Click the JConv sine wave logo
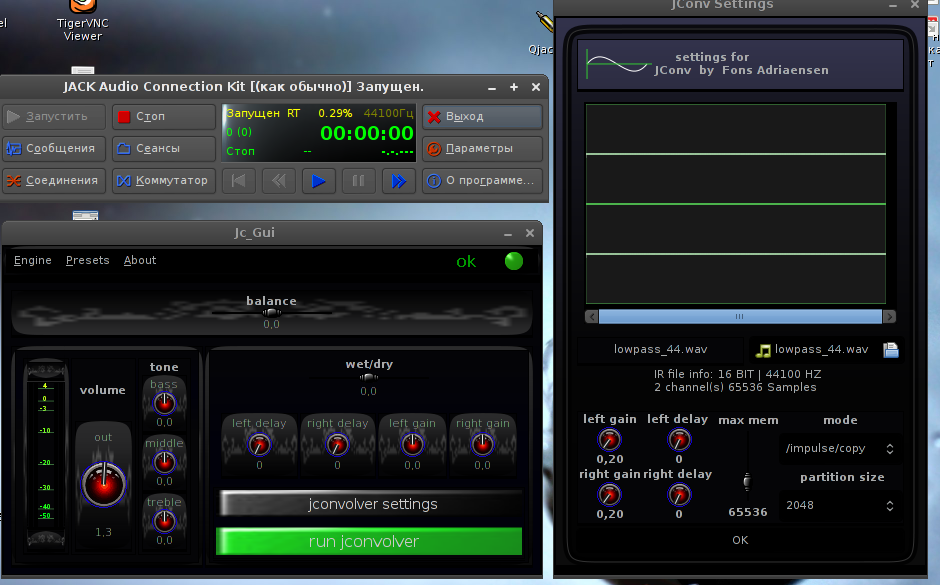Image resolution: width=940 pixels, height=585 pixels. pos(619,64)
